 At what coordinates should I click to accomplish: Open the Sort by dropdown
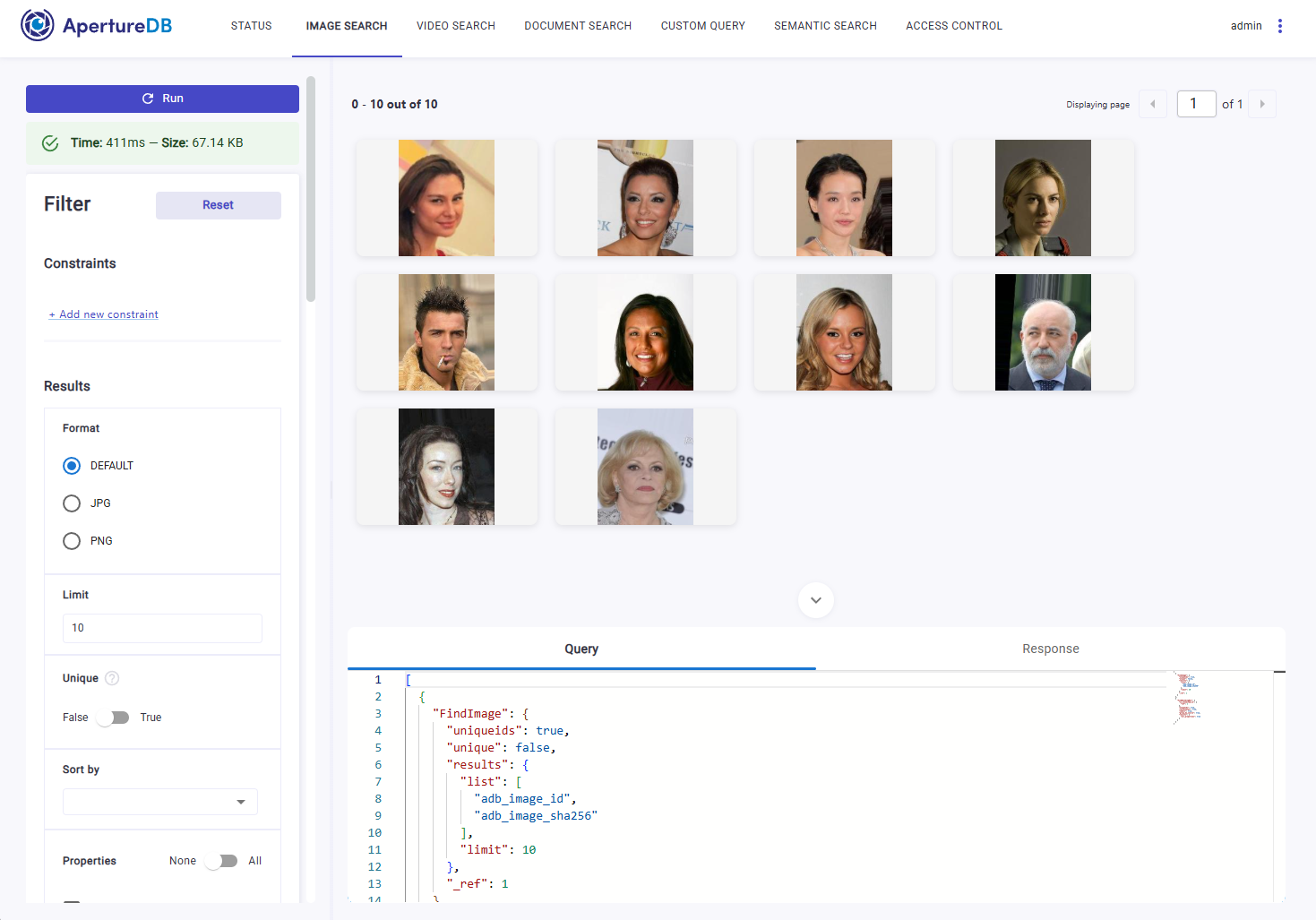click(x=160, y=802)
